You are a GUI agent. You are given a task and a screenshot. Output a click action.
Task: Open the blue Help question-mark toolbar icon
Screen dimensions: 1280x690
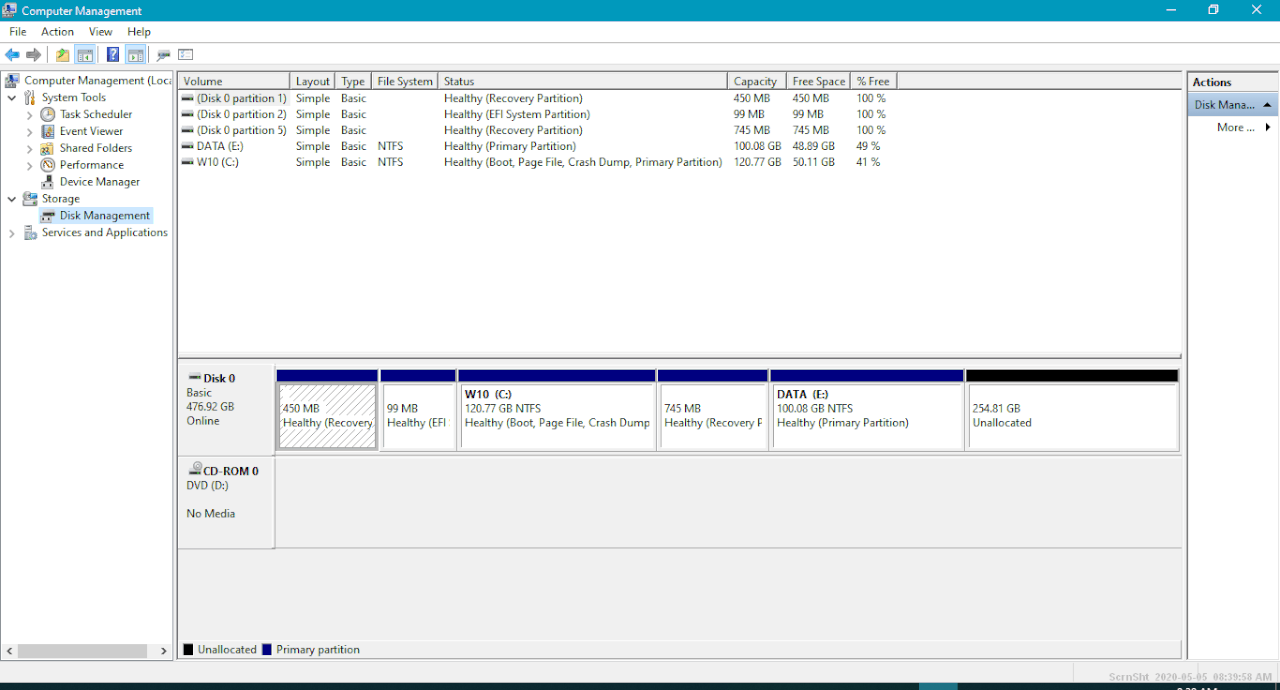coord(113,55)
